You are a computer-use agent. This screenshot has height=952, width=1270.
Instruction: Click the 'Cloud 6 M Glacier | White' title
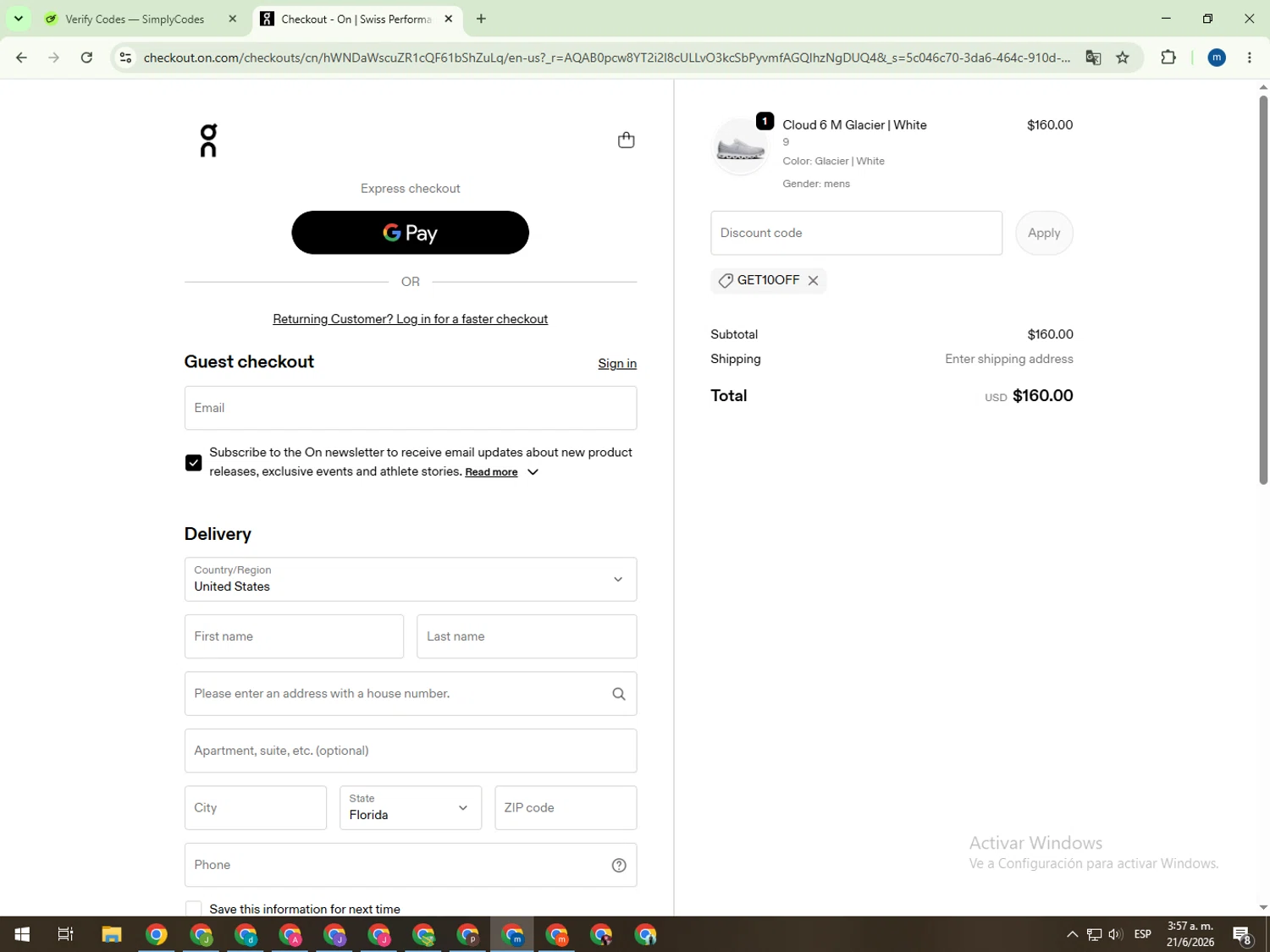coord(854,125)
